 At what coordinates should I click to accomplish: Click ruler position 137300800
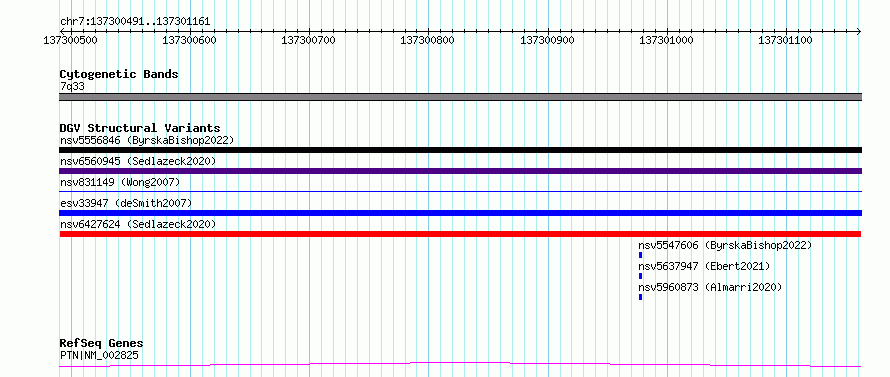(428, 40)
